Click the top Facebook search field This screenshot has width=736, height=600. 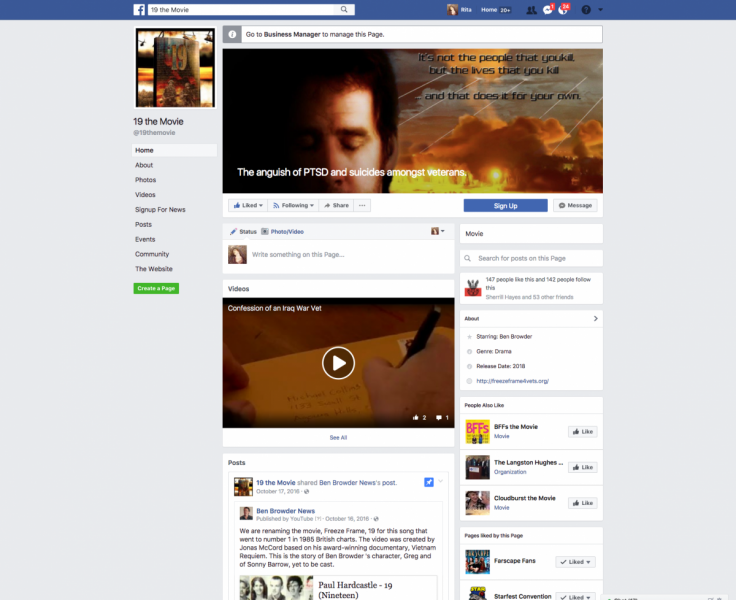coord(243,9)
